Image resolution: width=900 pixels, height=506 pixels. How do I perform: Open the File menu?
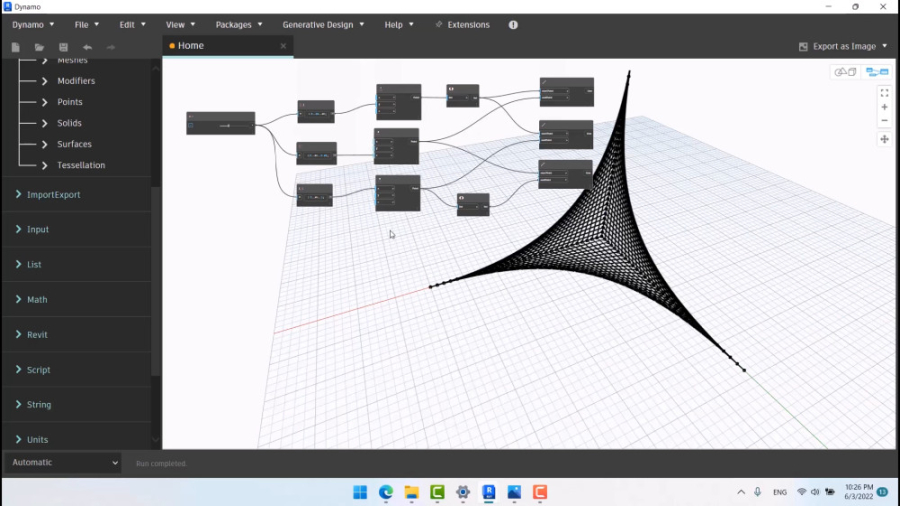coord(87,25)
